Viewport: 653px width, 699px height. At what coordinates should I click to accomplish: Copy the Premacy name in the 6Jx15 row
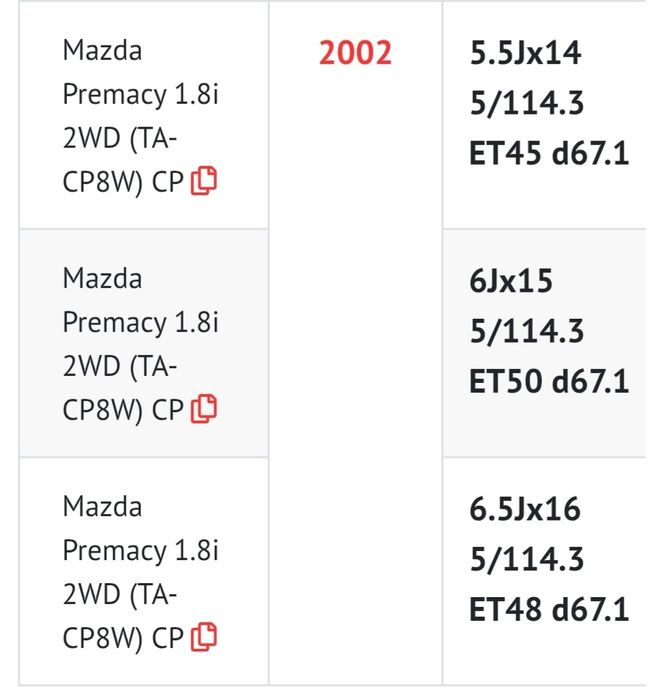[204, 408]
